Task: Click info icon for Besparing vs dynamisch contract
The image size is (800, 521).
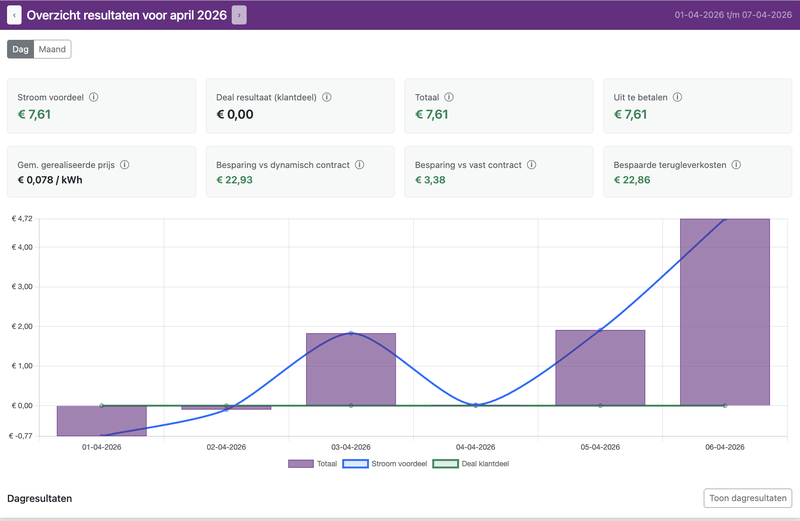Action: 359,164
